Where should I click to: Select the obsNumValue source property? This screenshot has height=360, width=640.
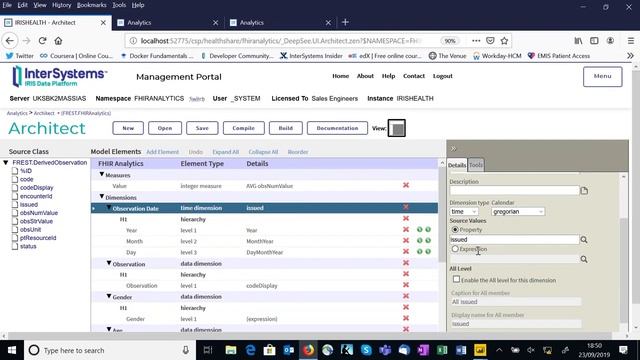(39, 213)
